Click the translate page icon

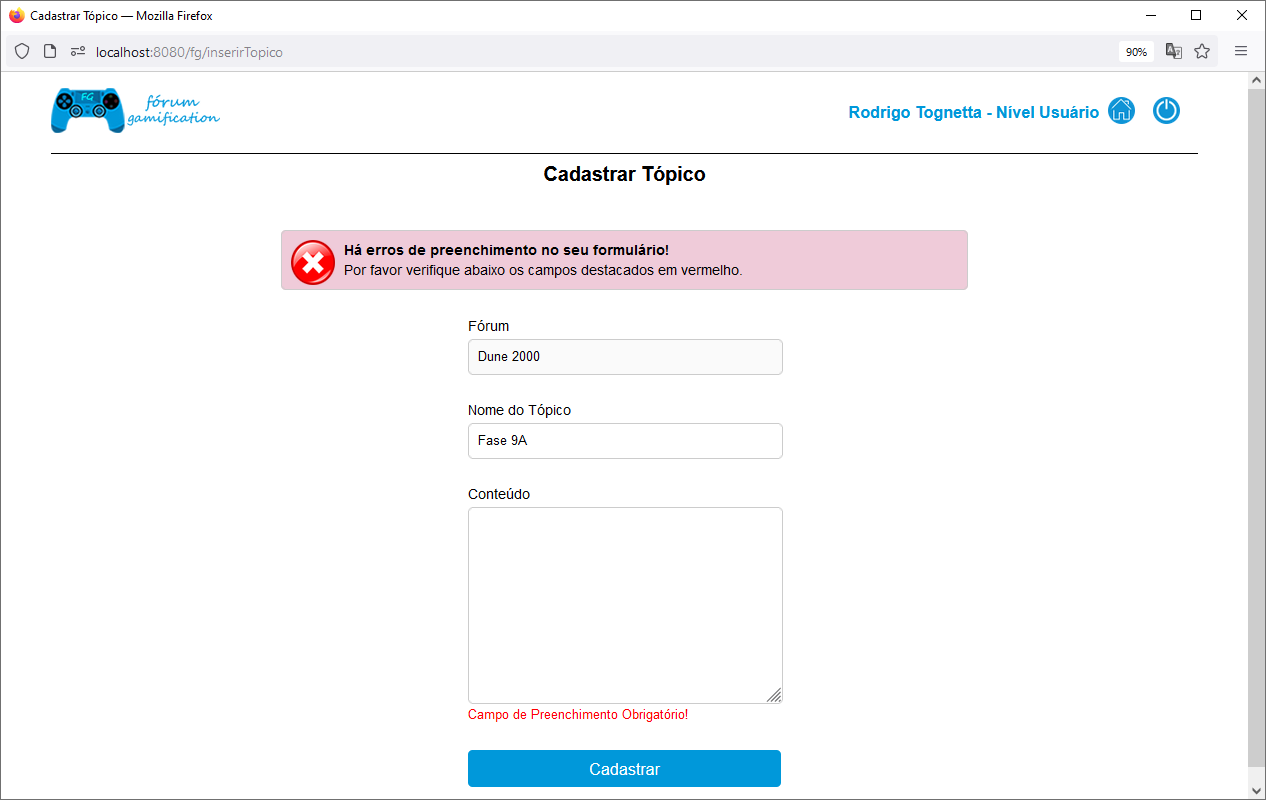tap(1174, 51)
